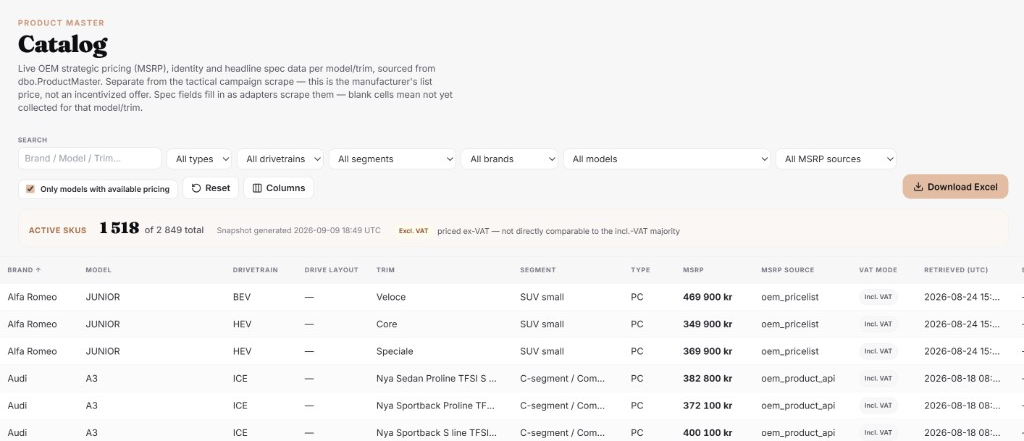Screen dimensions: 1024x441
Task: Expand the All models dropdown
Action: click(x=667, y=159)
